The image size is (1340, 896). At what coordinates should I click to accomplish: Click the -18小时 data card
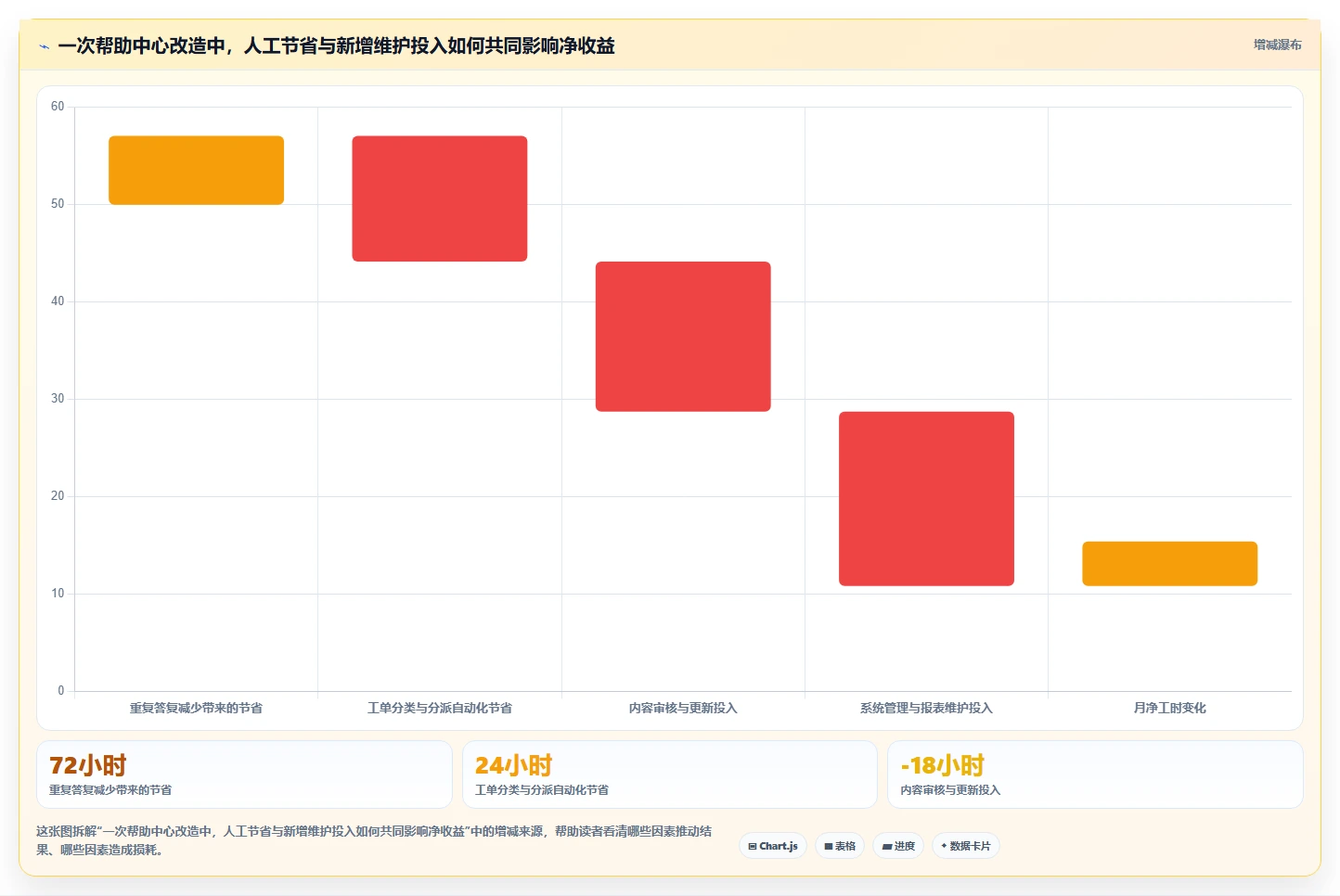tap(1095, 774)
